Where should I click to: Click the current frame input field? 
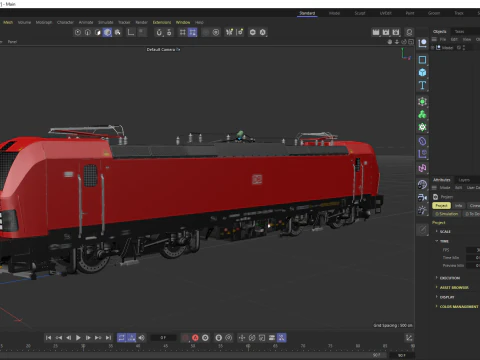click(163, 338)
